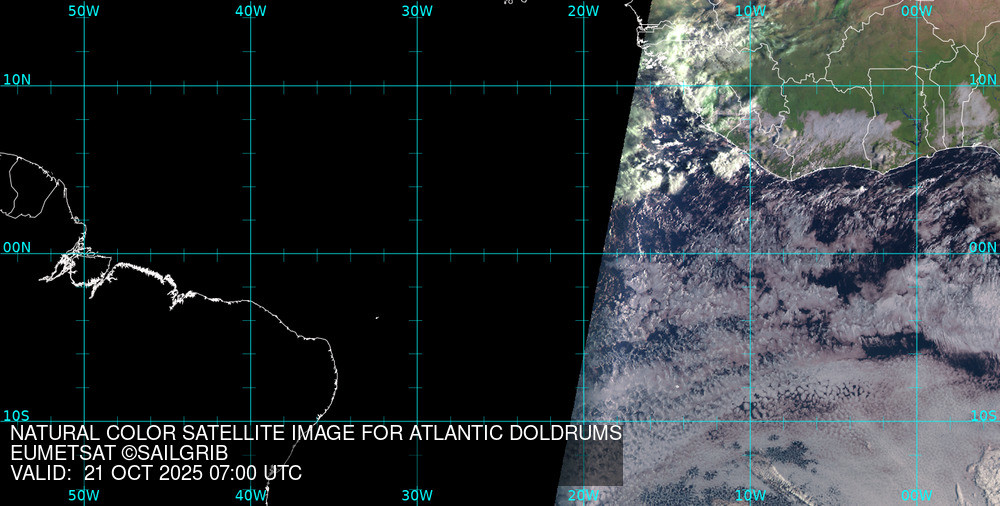Click the 50W longitude label along the top edge
This screenshot has height=506, width=1000.
[x=84, y=11]
